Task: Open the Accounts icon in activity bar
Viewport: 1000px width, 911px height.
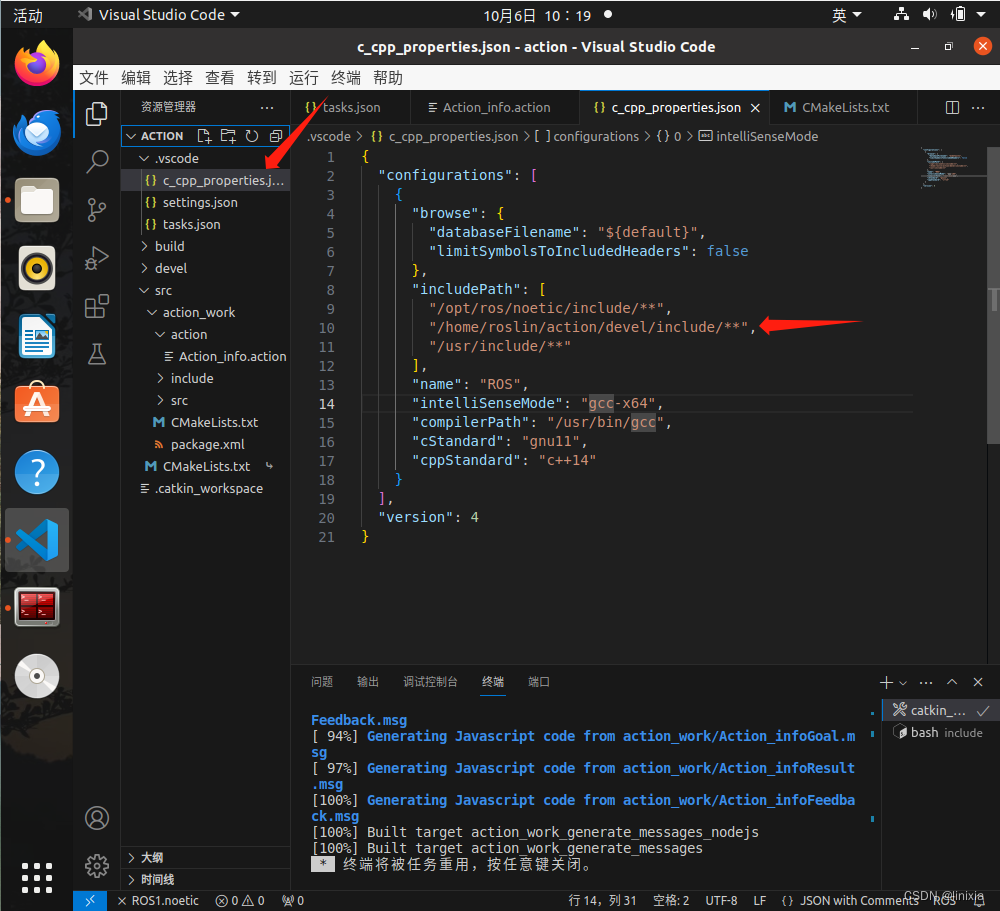Action: pyautogui.click(x=97, y=818)
